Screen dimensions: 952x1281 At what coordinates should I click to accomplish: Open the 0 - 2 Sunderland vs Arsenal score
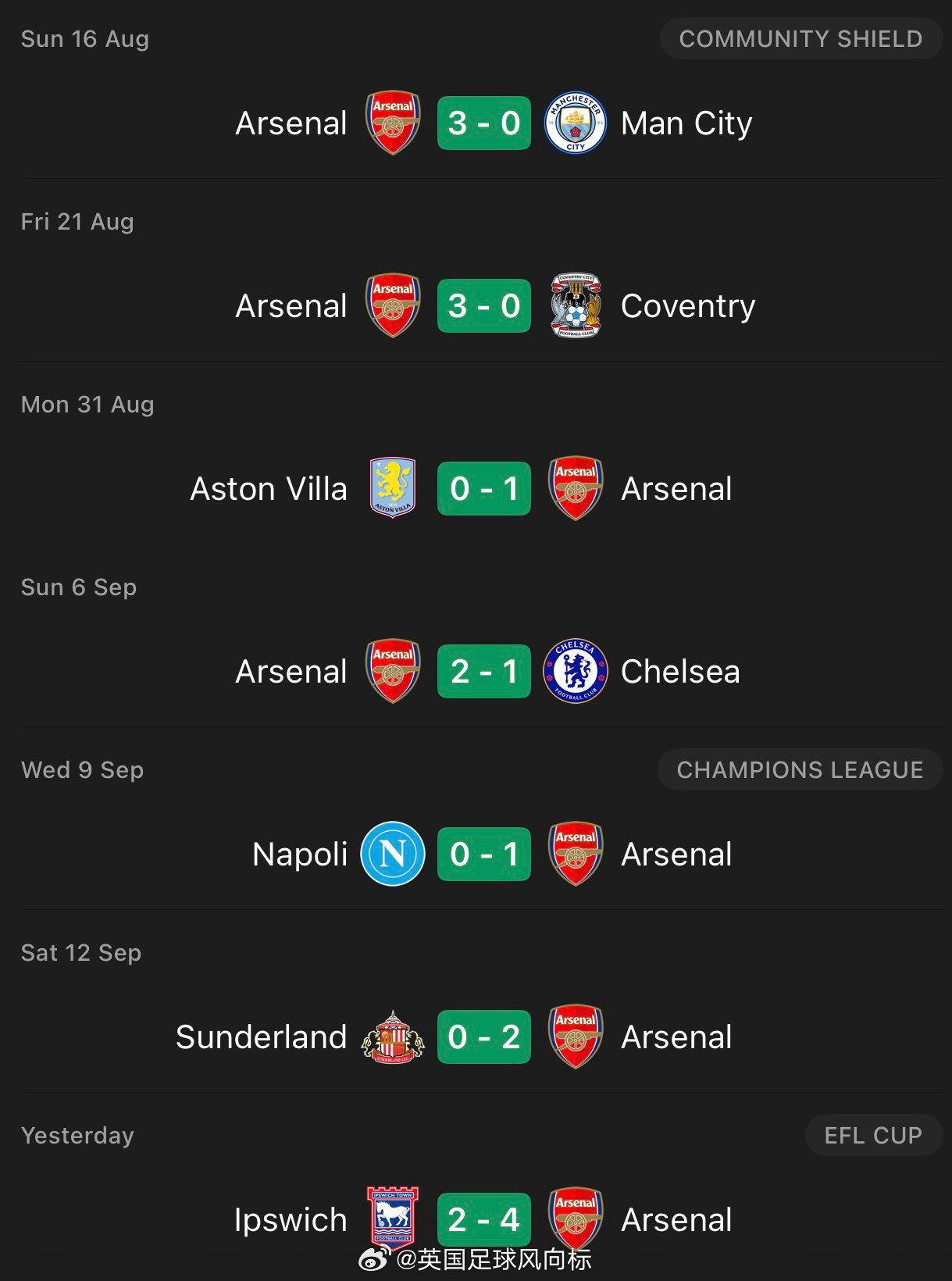pyautogui.click(x=484, y=1037)
